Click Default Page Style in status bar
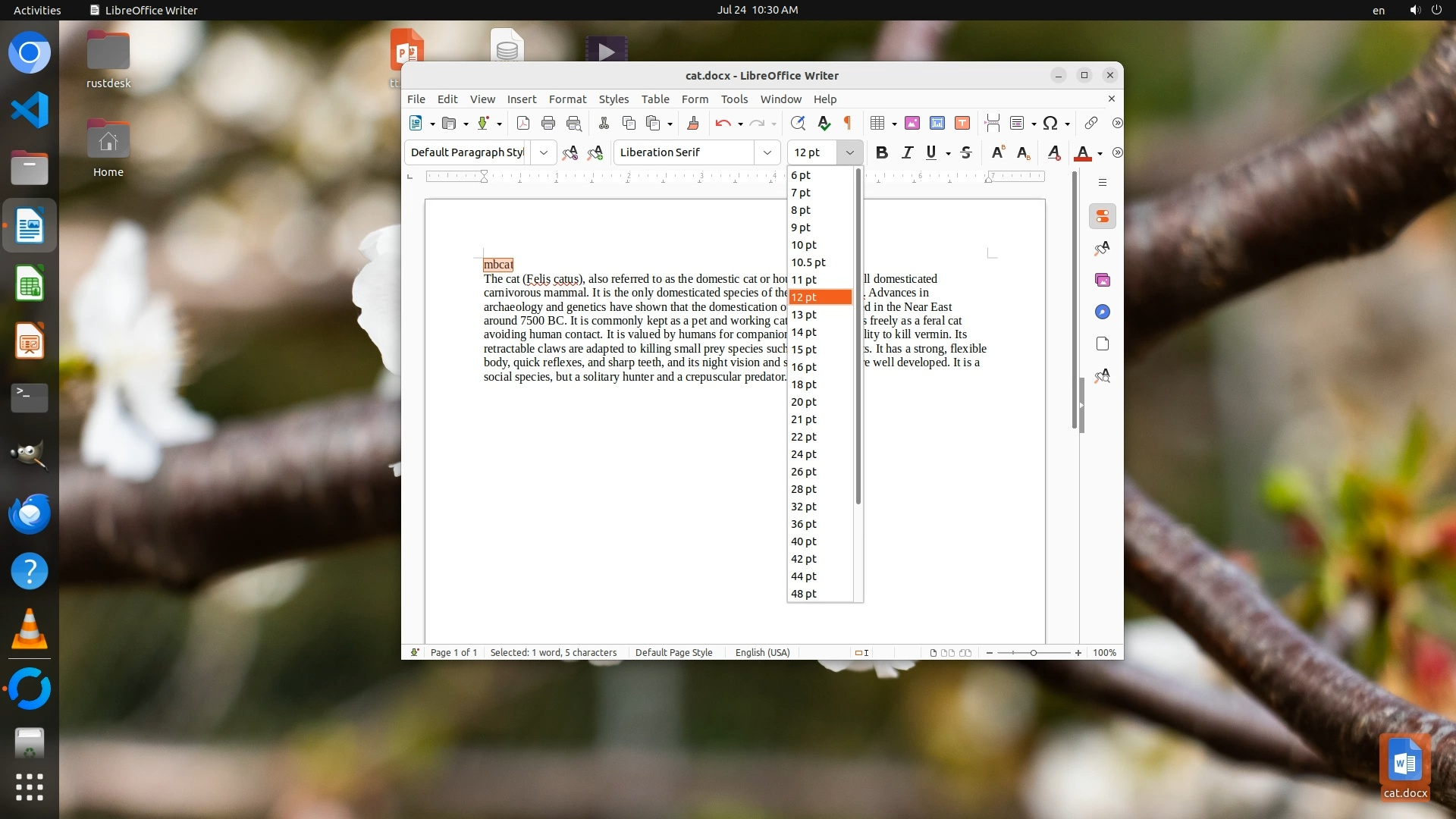Image resolution: width=1456 pixels, height=819 pixels. (673, 652)
